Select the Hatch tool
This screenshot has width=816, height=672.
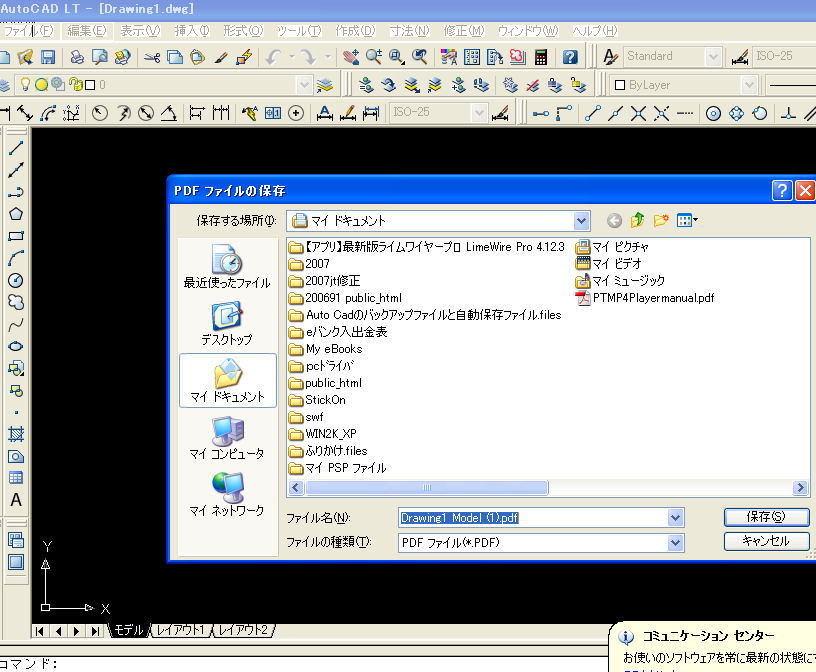click(16, 434)
